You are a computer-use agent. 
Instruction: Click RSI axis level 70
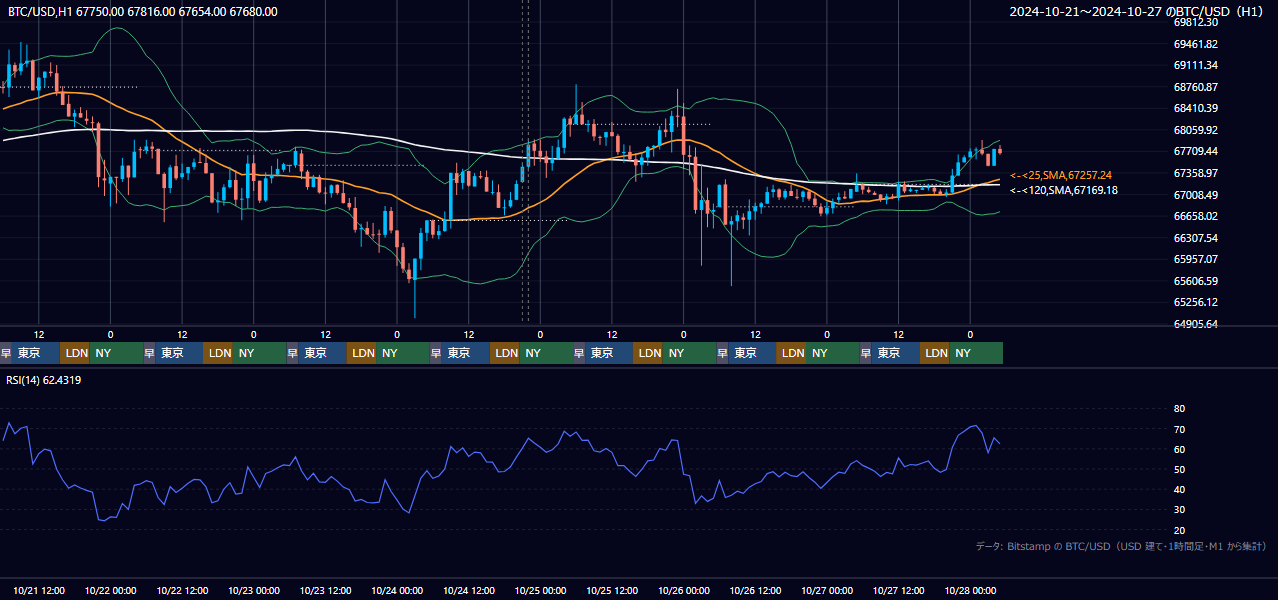[1179, 429]
